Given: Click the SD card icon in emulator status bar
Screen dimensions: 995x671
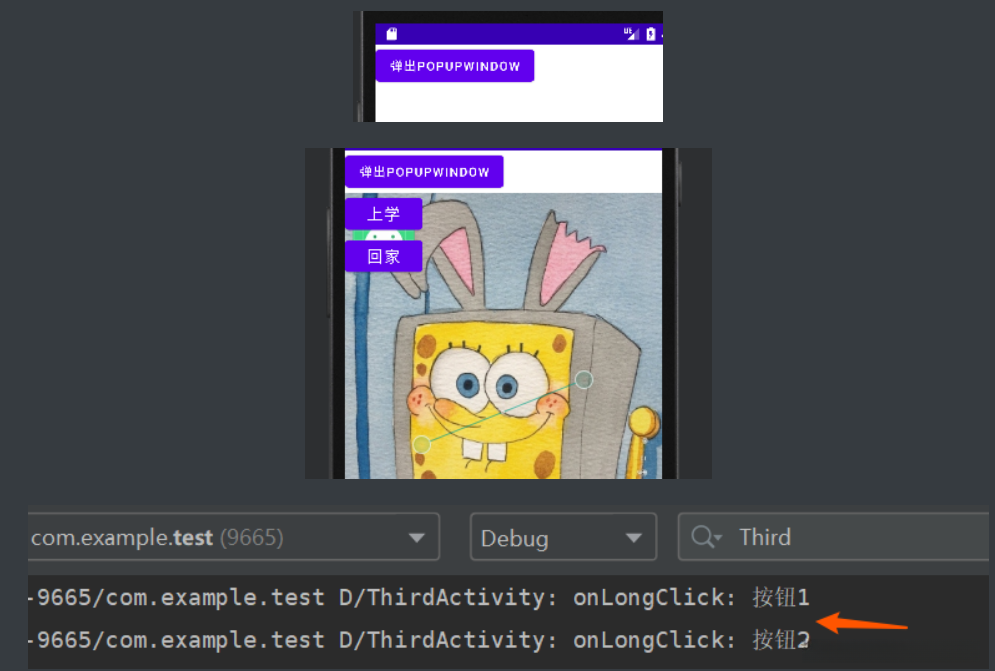Looking at the screenshot, I should [392, 34].
